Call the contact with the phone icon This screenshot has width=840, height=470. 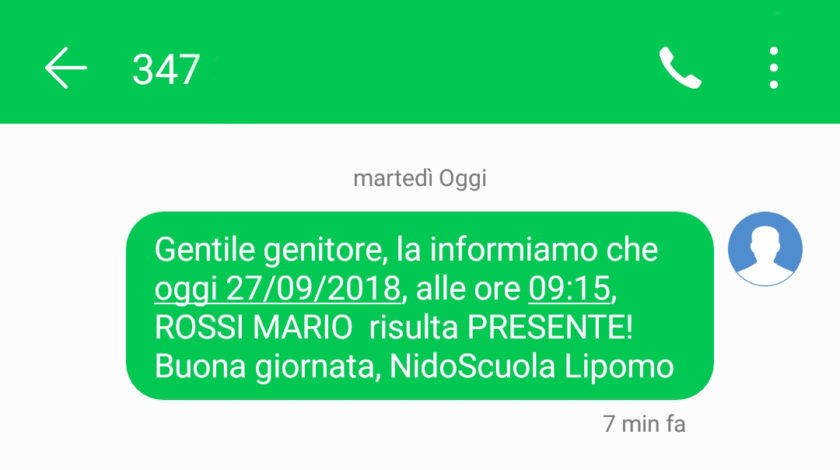(680, 68)
